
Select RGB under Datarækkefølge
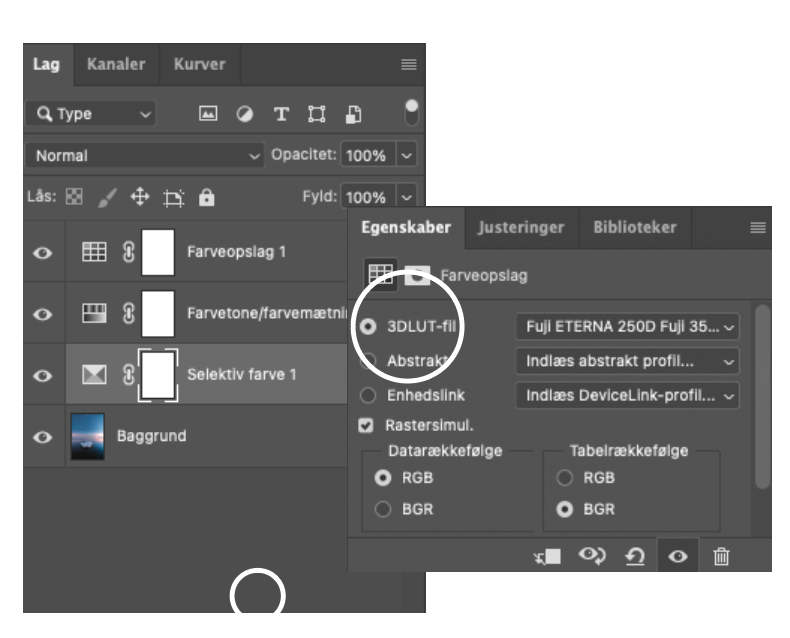[383, 477]
